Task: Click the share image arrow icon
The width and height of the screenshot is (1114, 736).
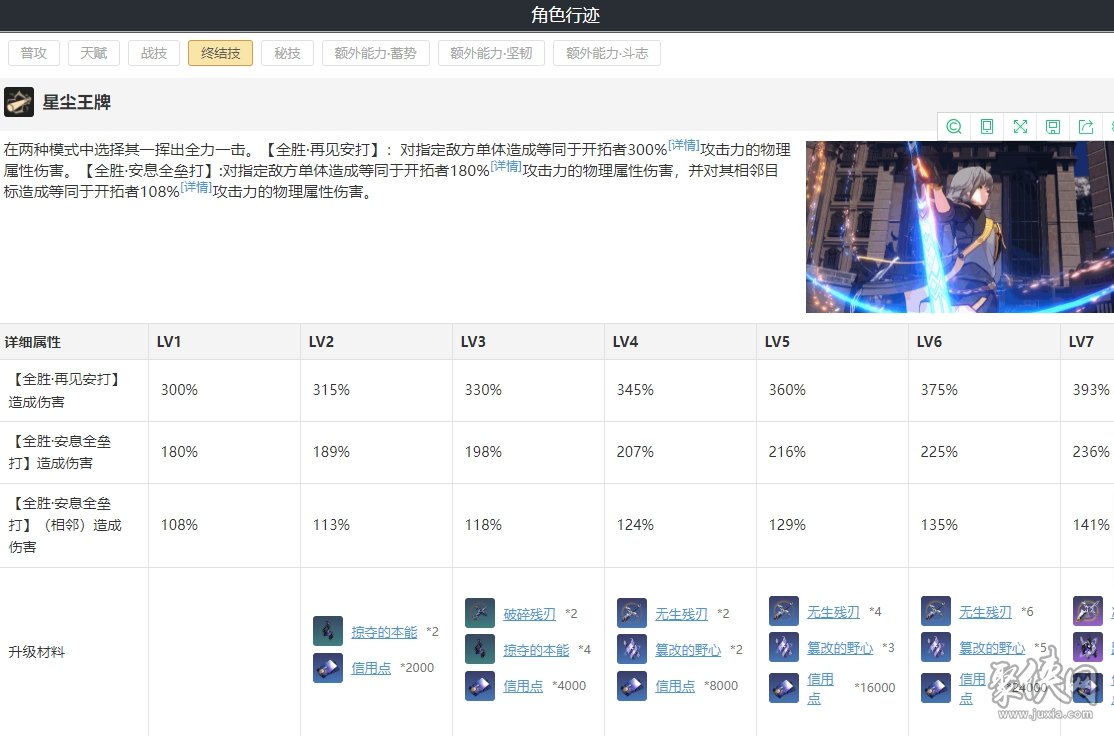Action: pos(1086,126)
